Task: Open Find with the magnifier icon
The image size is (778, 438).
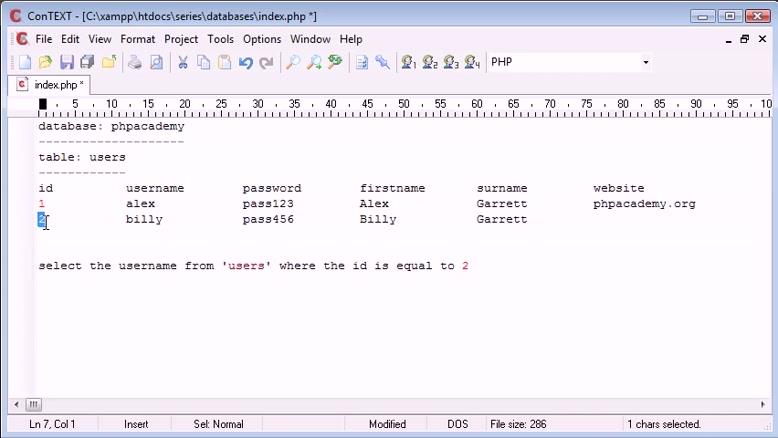Action: pos(293,63)
